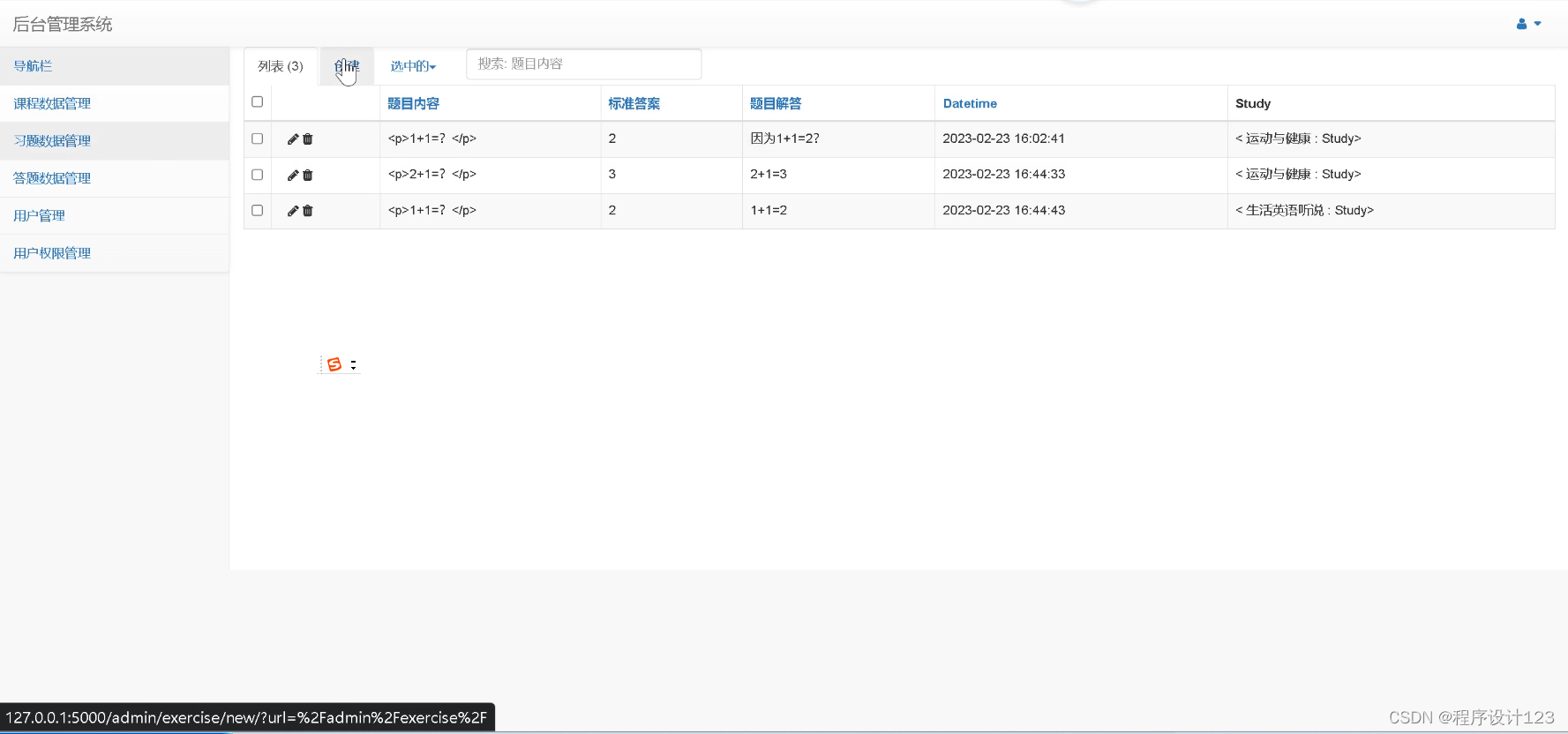Click the 后台管理系统 brand title
Viewport: 1568px width, 734px height.
click(63, 25)
